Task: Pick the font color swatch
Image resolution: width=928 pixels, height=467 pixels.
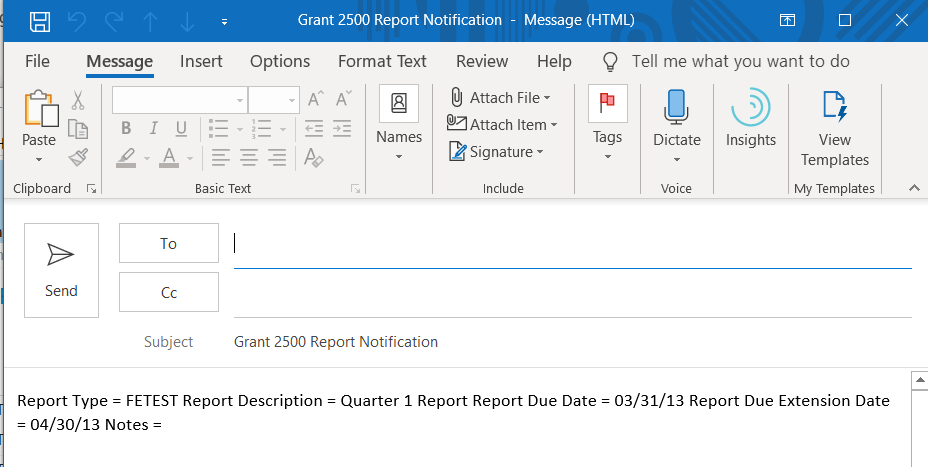Action: pyautogui.click(x=167, y=157)
